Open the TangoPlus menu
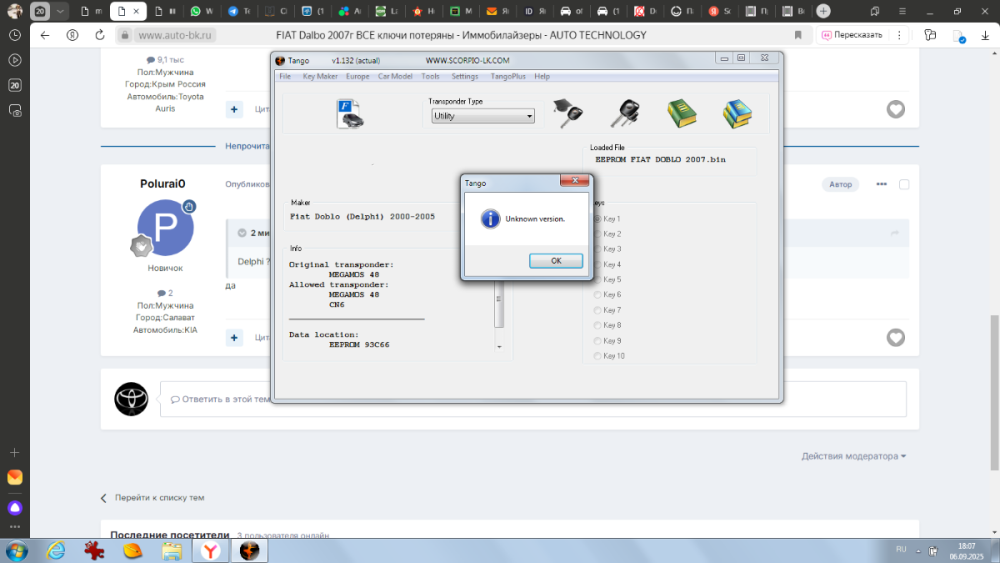The width and height of the screenshot is (1000, 563). [508, 77]
